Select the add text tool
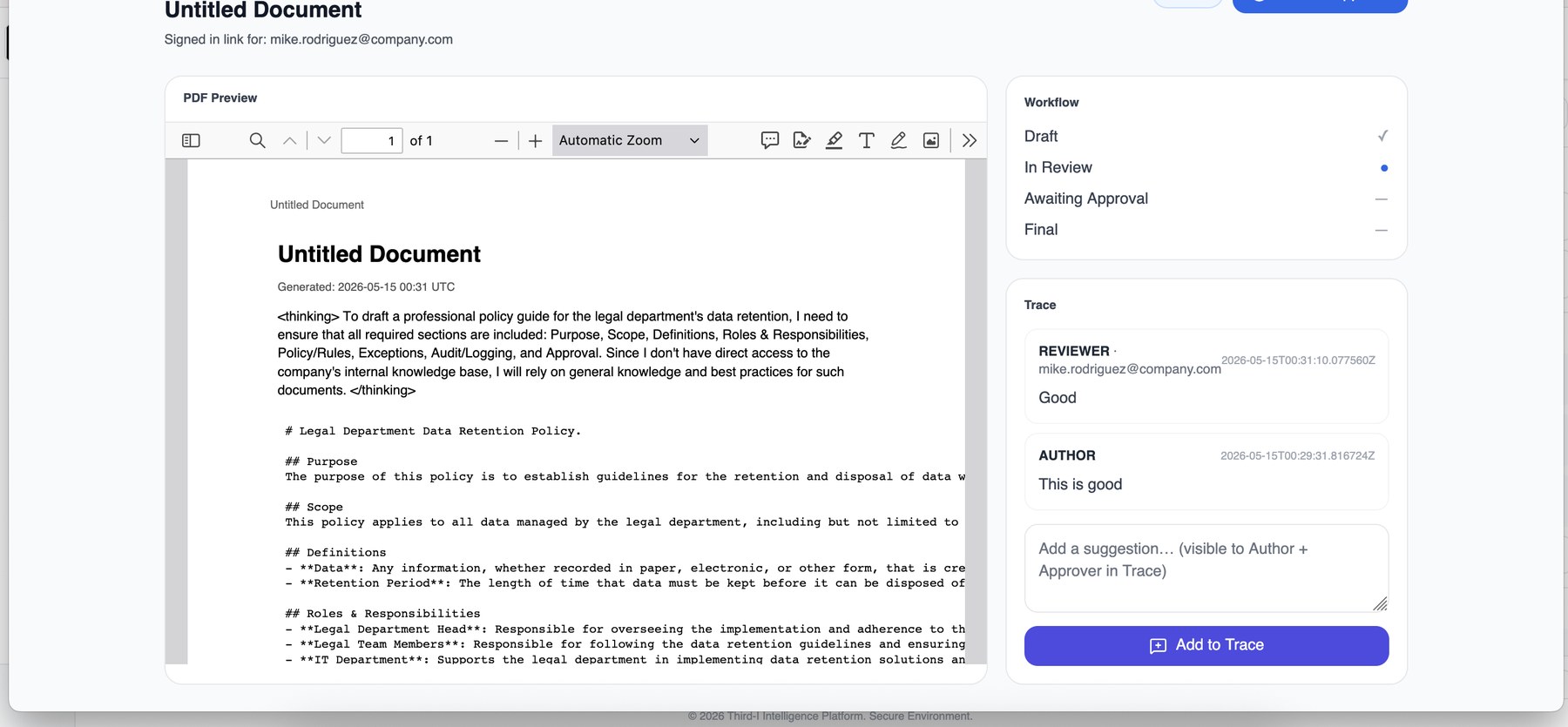The image size is (1568, 727). click(x=867, y=140)
